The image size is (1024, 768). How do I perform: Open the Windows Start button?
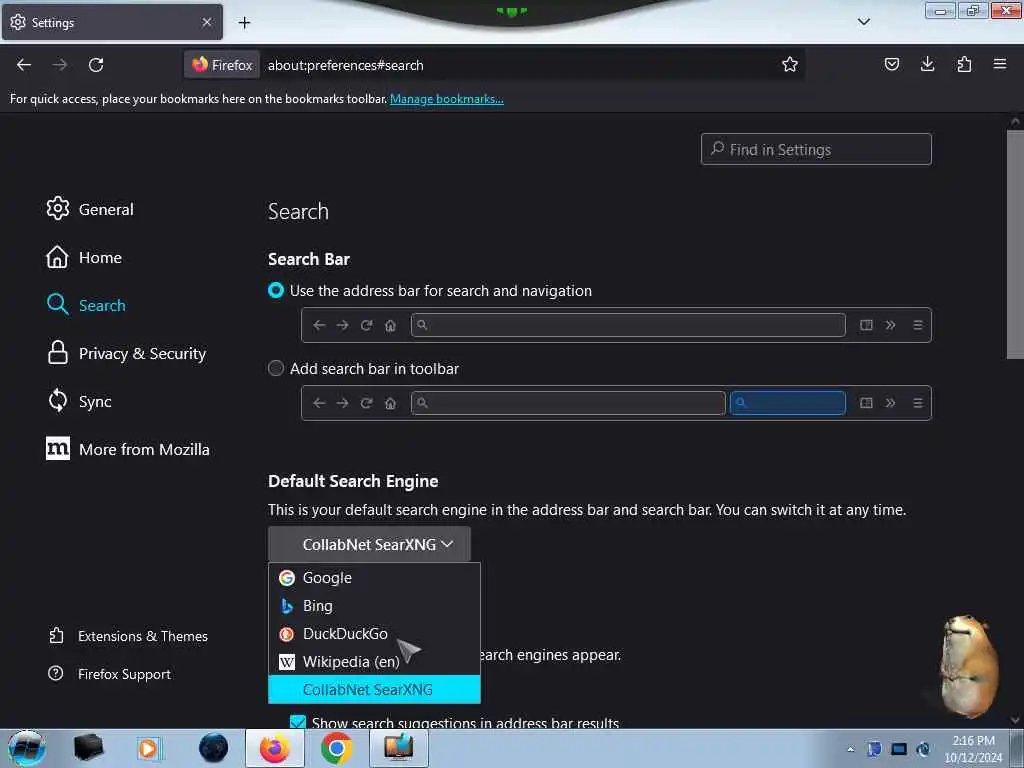(x=26, y=748)
